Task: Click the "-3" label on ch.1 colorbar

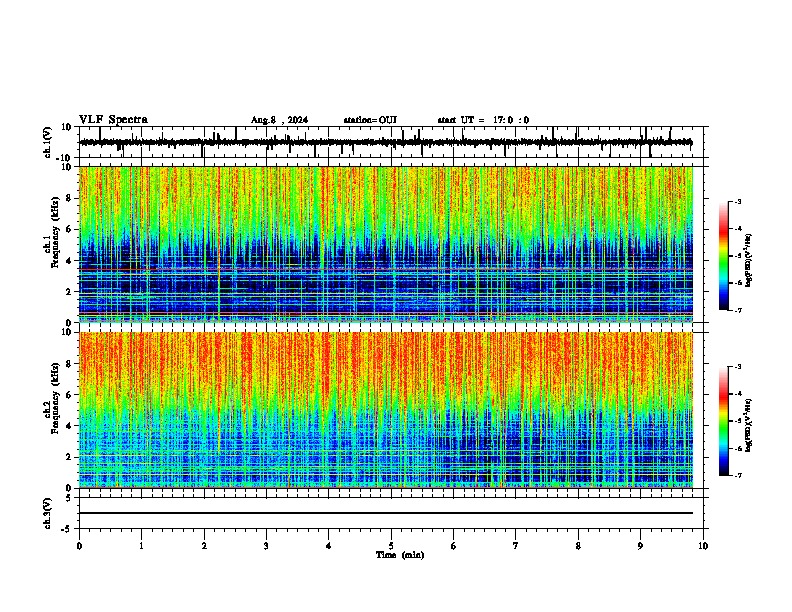Action: point(737,201)
